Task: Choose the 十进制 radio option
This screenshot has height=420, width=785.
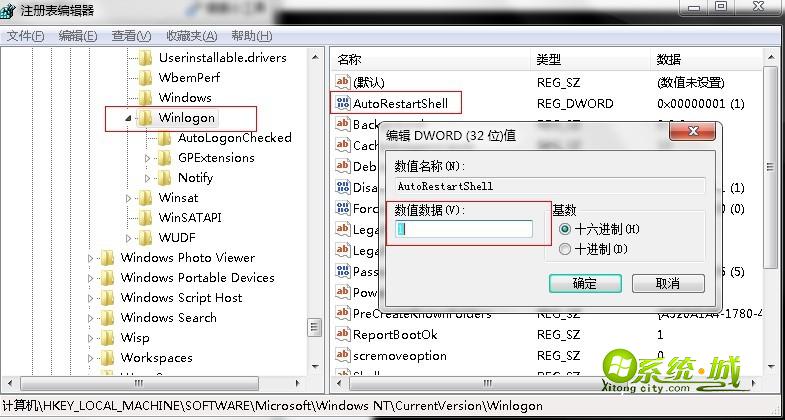Action: 566,249
